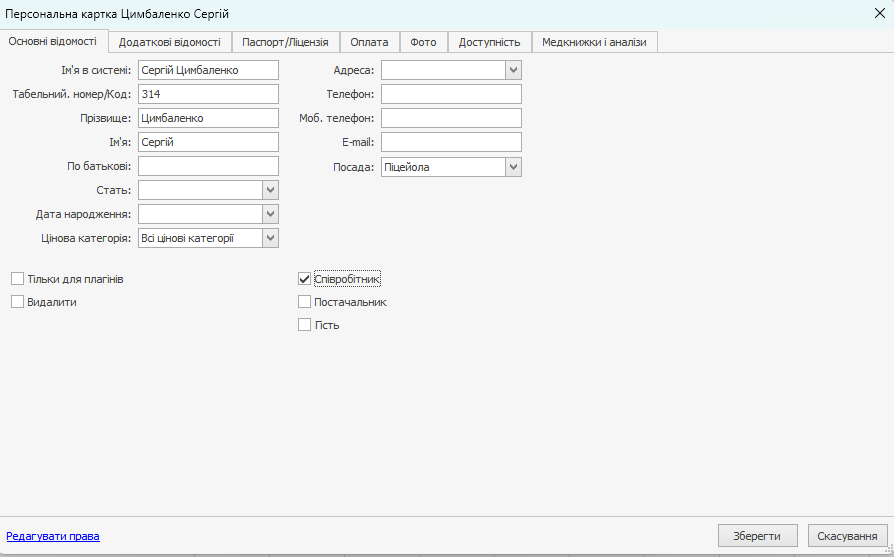Open the Редагувати права link
This screenshot has height=557, width=894.
coord(53,536)
